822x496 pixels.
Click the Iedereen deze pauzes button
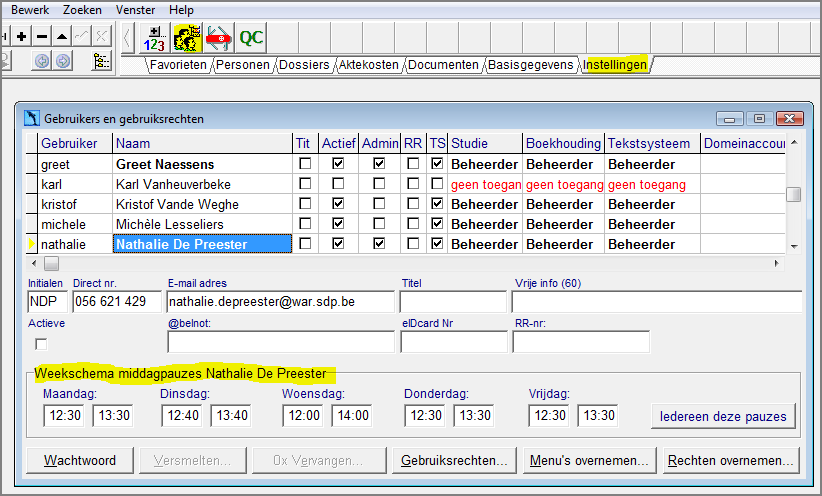(723, 416)
